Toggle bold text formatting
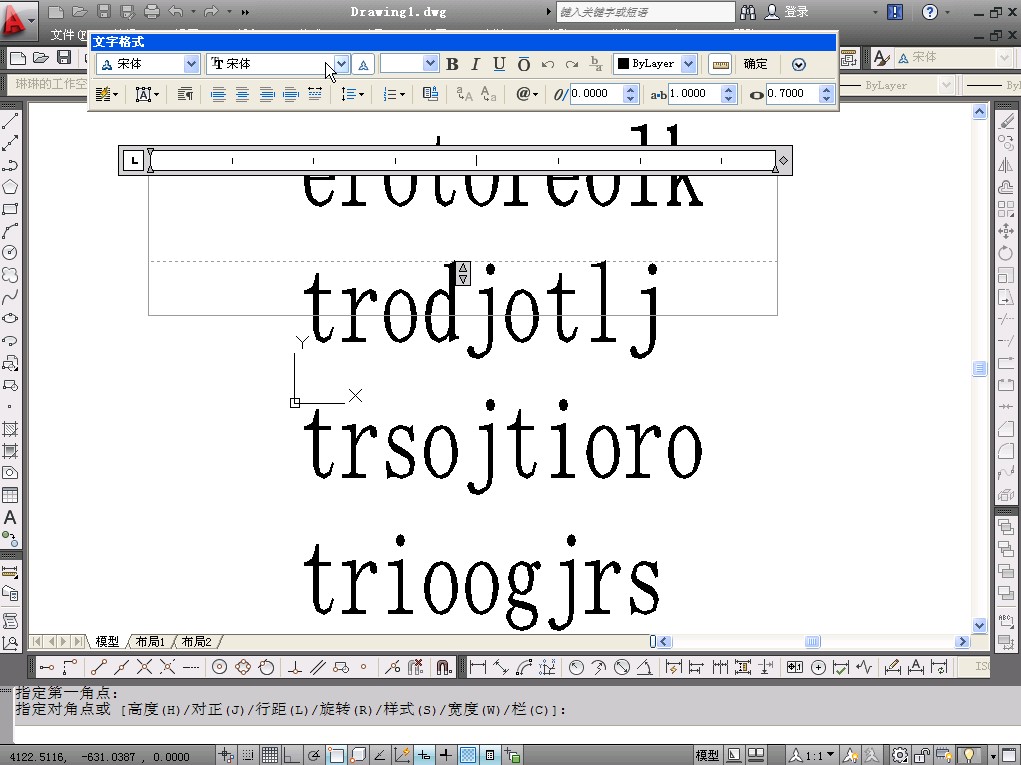Viewport: 1021px width, 765px height. pyautogui.click(x=452, y=64)
